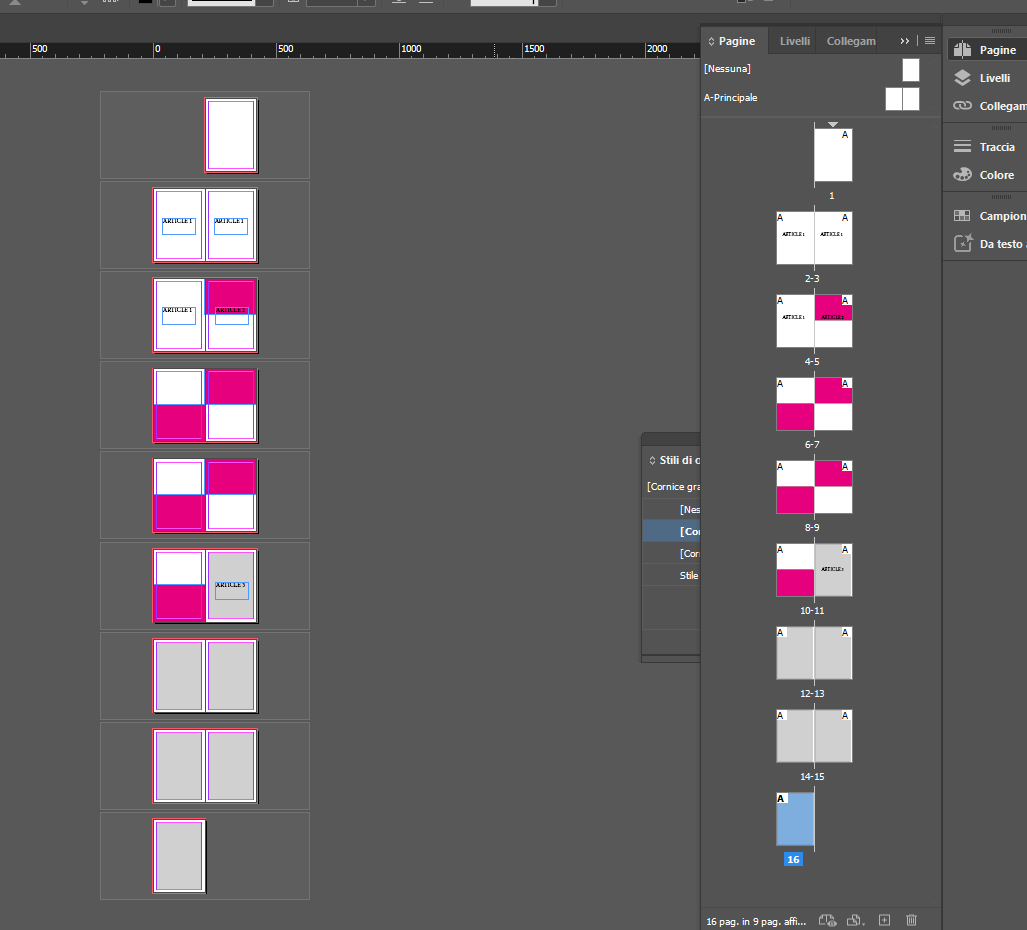Switch to the Livelli tab
The height and width of the screenshot is (930, 1027).
(x=793, y=41)
